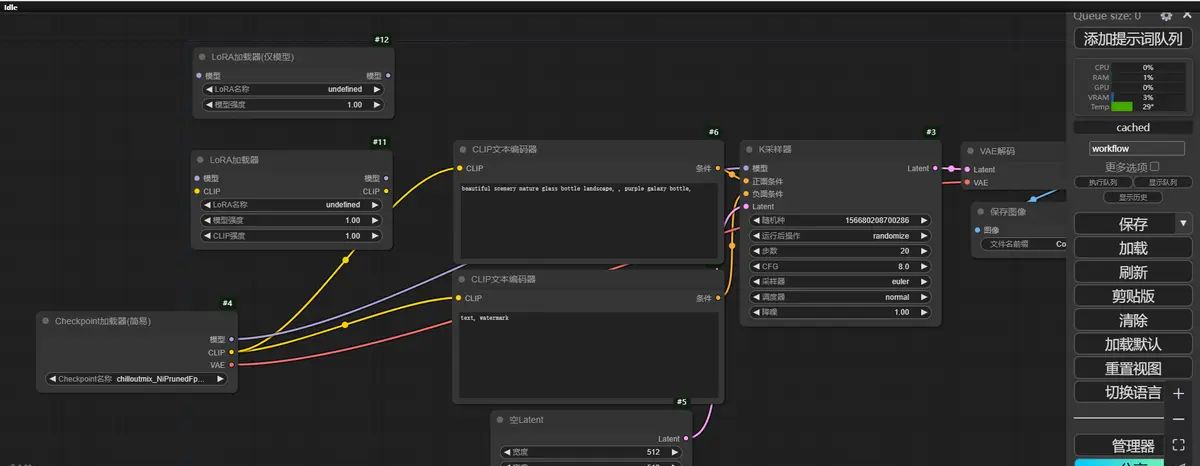
Task: Collapse CLIP文本编码器 #6 via its title dot
Action: tap(463, 149)
